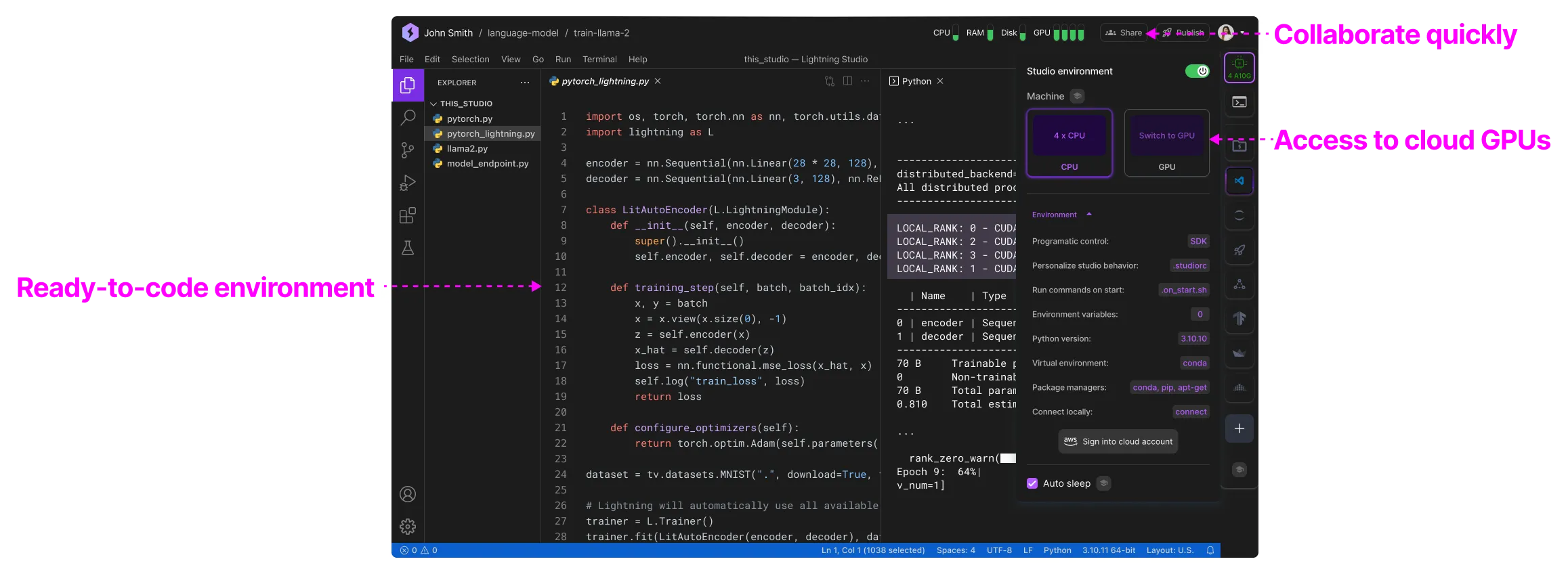Open the Edit menu
The height and width of the screenshot is (574, 1568).
pyautogui.click(x=432, y=60)
